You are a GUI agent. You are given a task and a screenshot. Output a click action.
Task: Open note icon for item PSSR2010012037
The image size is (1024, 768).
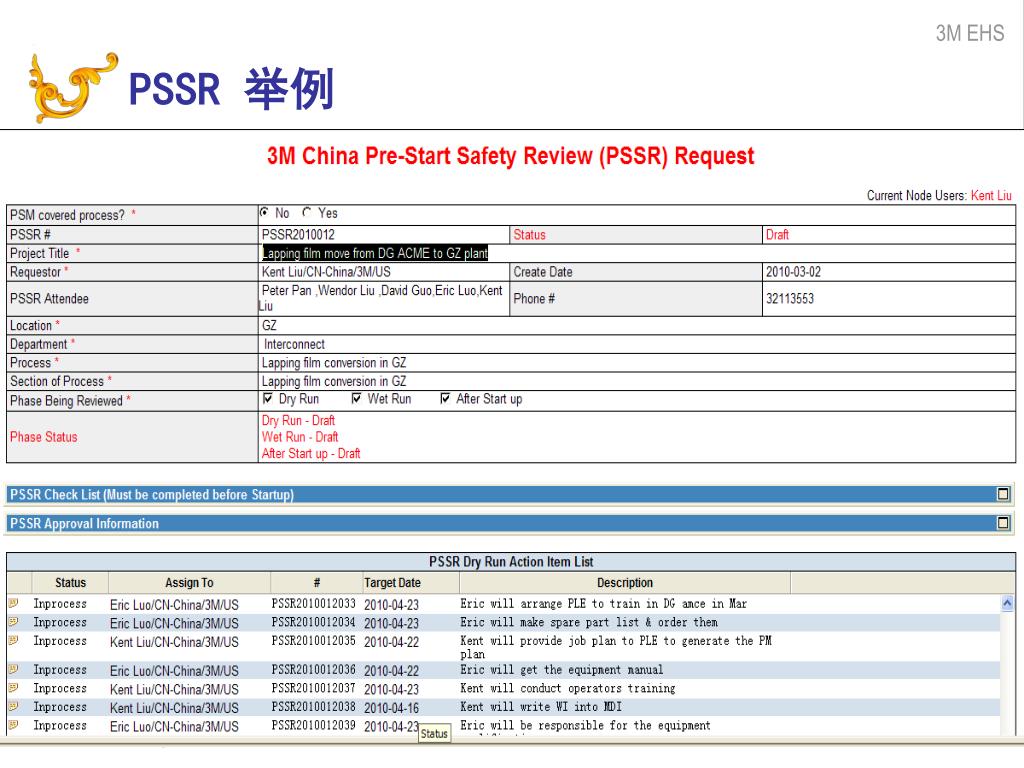(x=13, y=688)
